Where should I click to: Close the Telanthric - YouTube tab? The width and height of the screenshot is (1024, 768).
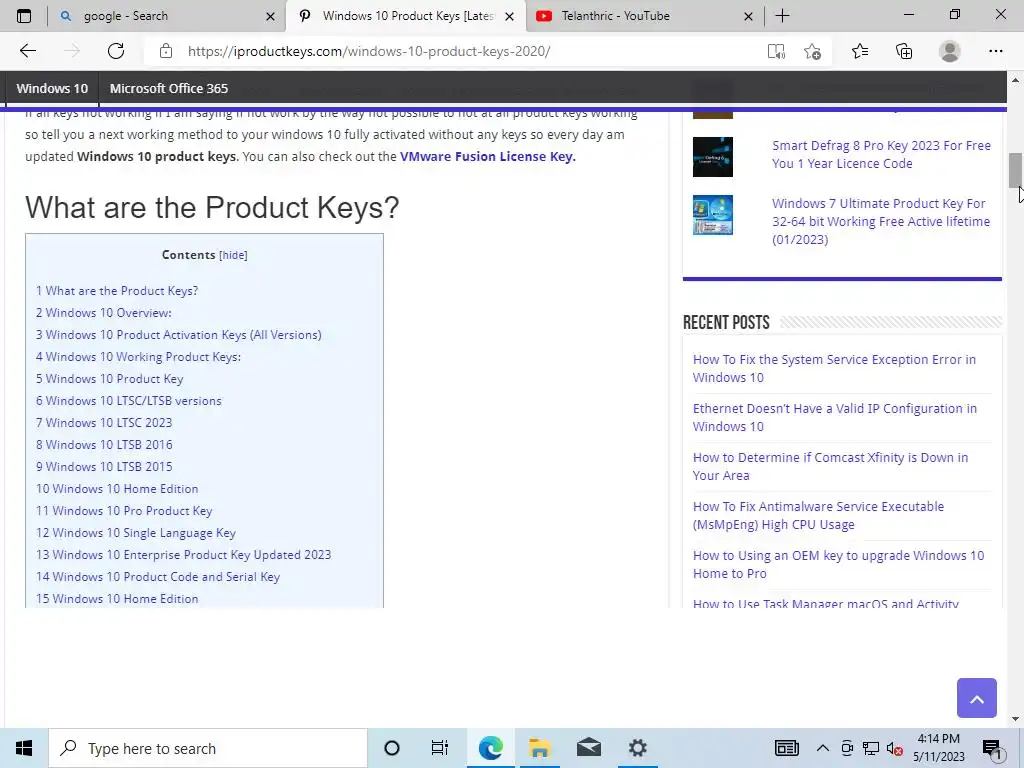pos(748,16)
